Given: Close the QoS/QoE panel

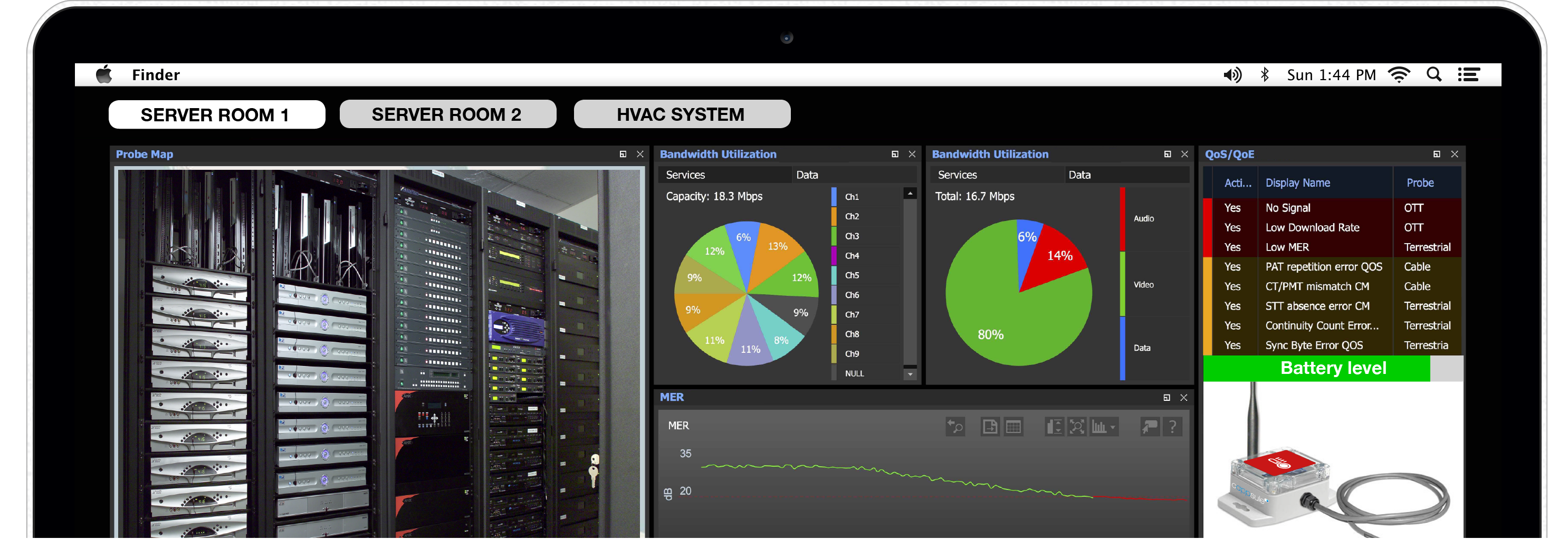Looking at the screenshot, I should pyautogui.click(x=1454, y=154).
